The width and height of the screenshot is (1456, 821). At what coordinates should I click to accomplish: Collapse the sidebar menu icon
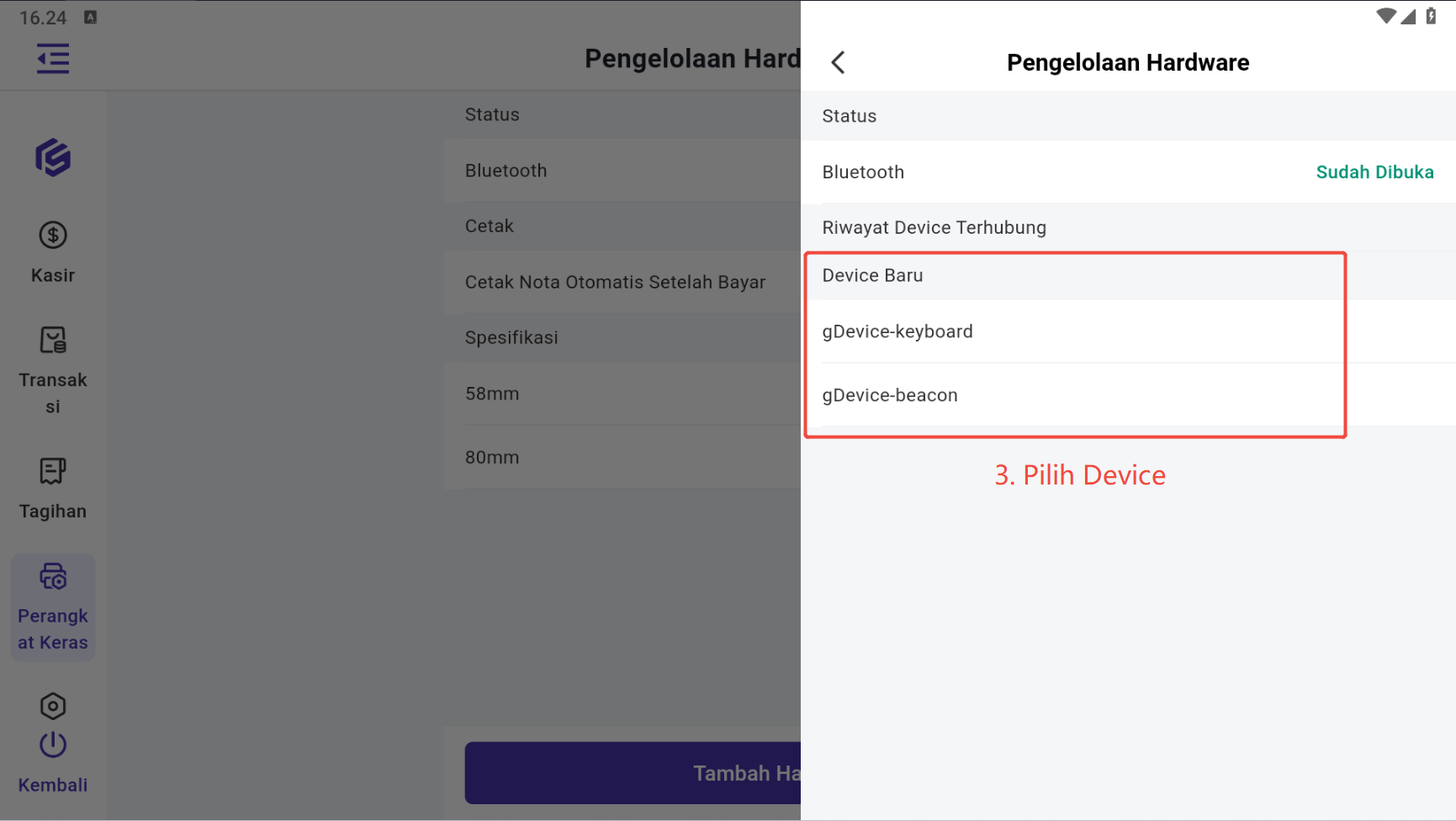point(53,60)
